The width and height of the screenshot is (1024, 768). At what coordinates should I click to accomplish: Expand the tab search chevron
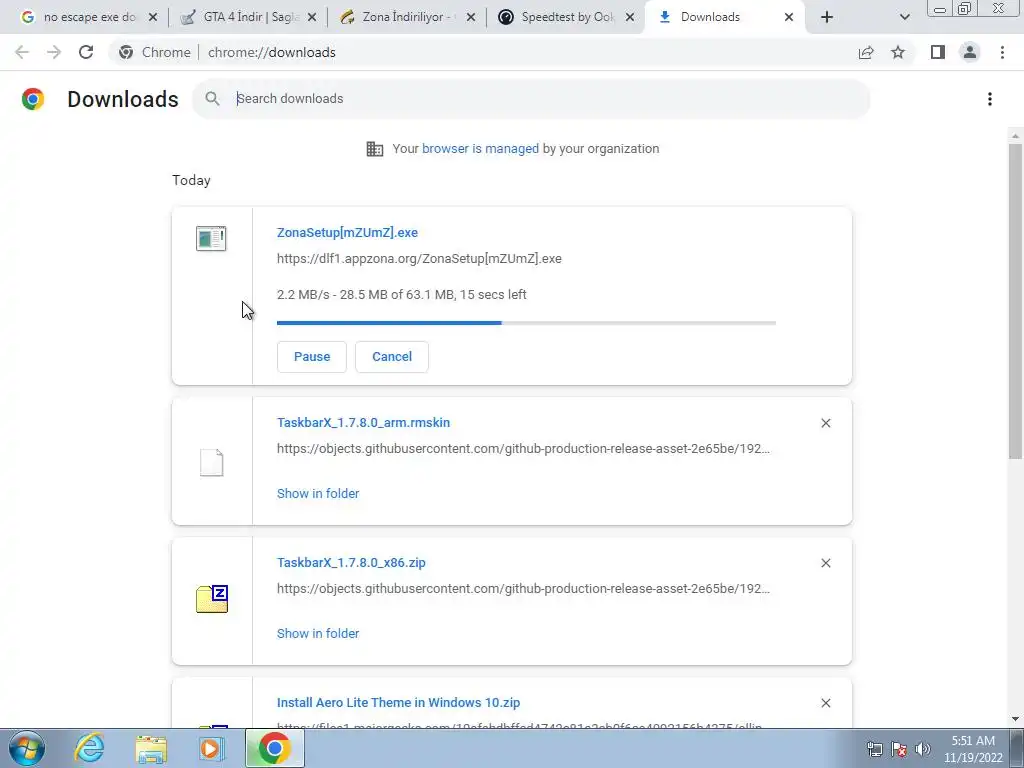(904, 17)
